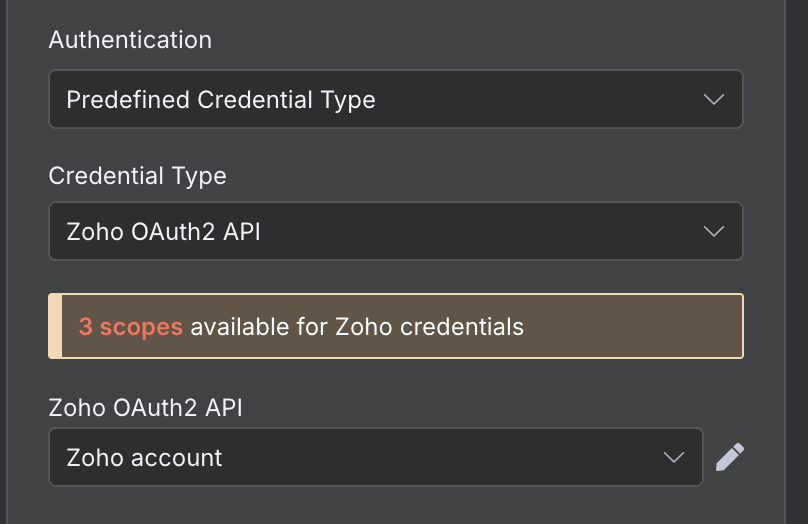Screen dimensions: 808x524
Task: Click the Zoho OAuth2 API selected value text
Action: pos(163,232)
